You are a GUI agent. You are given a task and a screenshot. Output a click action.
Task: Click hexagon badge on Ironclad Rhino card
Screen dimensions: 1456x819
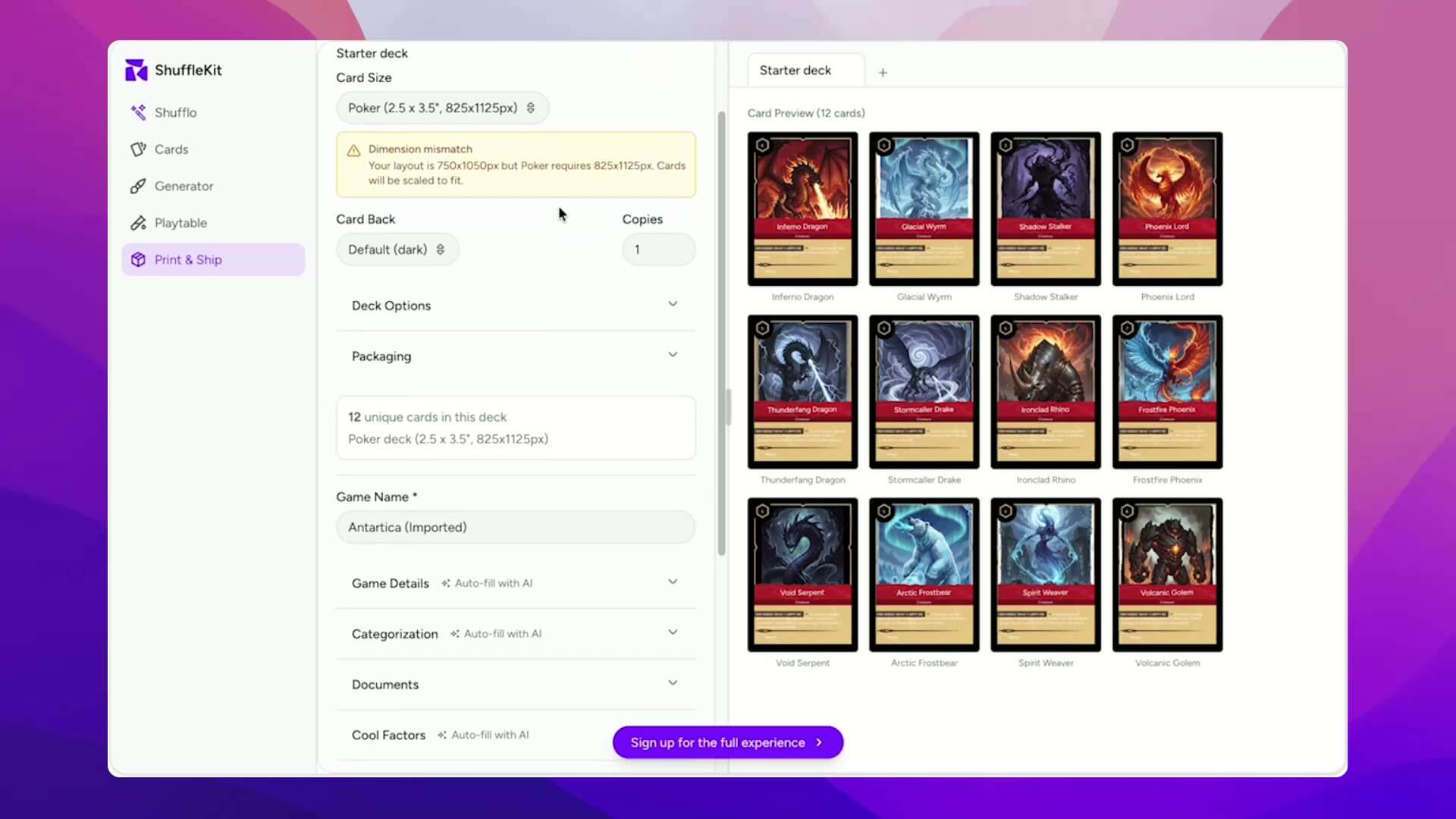[x=1006, y=328]
